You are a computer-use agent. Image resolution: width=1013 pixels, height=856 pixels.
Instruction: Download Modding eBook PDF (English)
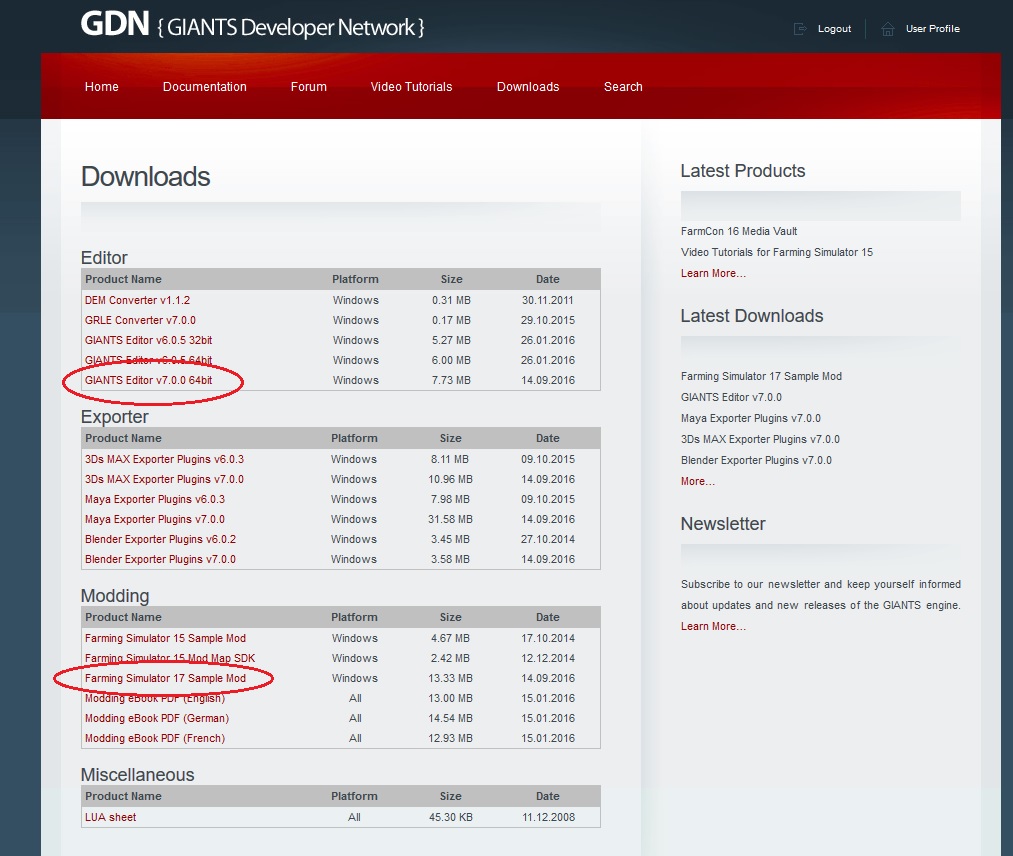[x=155, y=698]
